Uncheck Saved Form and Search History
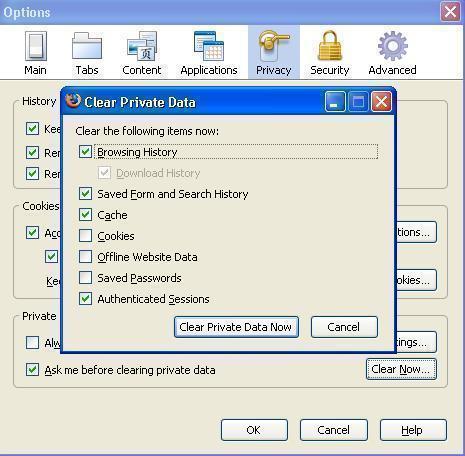465x456 pixels. [x=85, y=194]
